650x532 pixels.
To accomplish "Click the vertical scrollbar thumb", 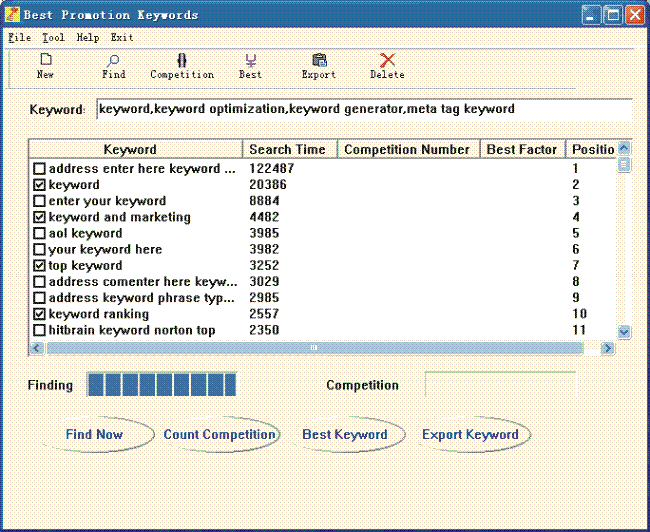I will (x=624, y=164).
